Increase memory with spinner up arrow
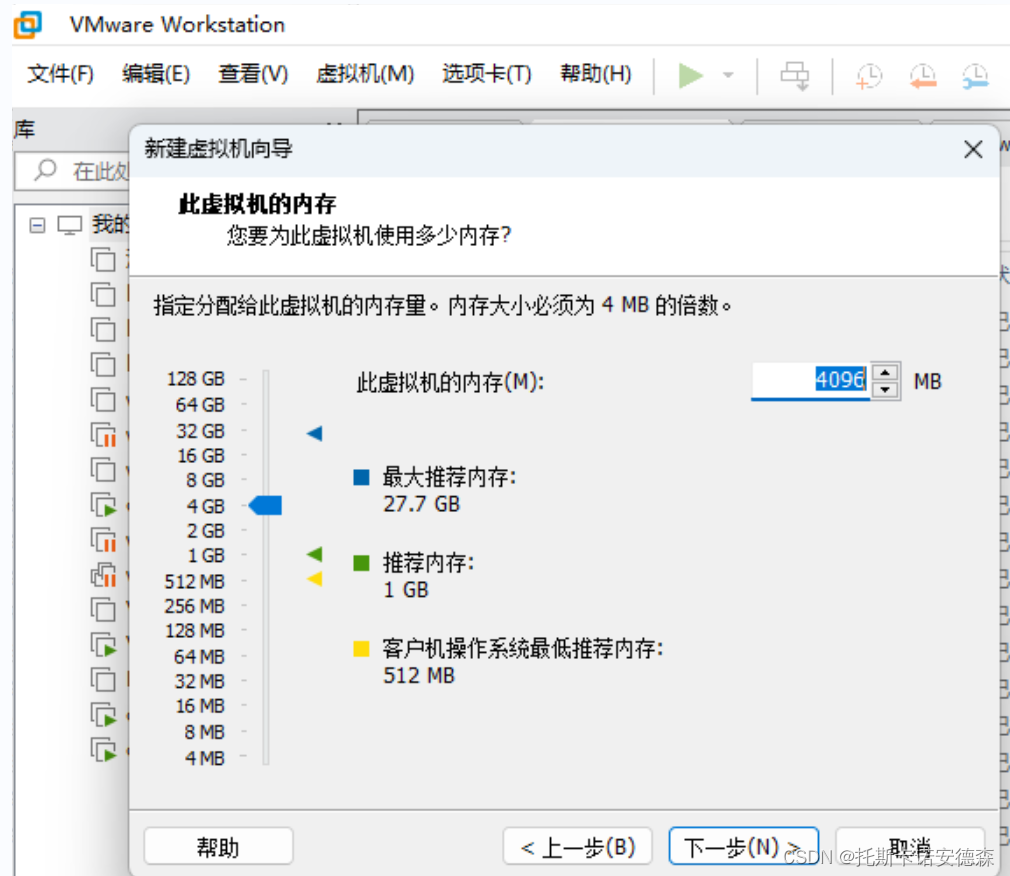 click(885, 373)
